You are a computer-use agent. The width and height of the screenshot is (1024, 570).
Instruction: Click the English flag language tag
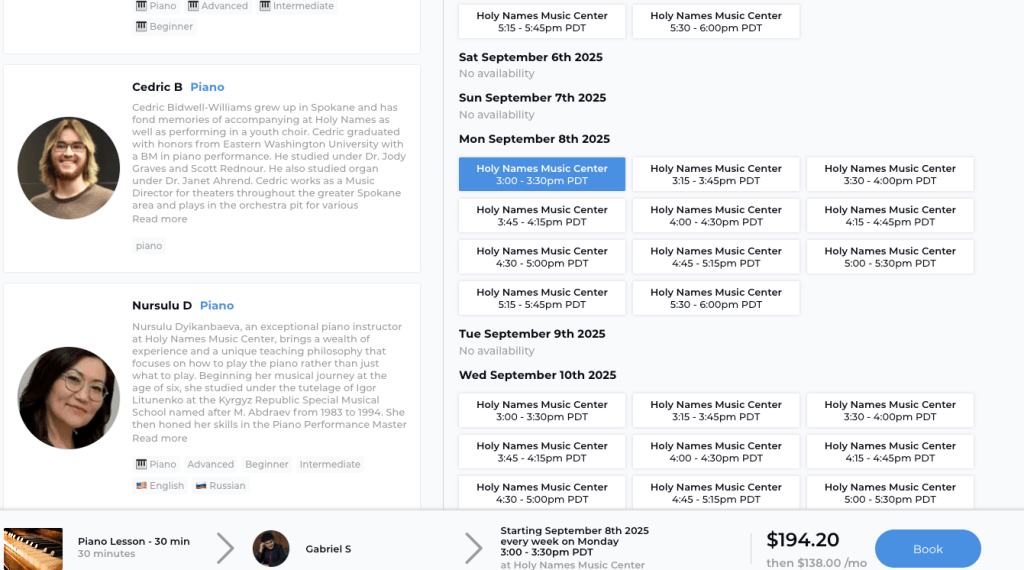[160, 486]
